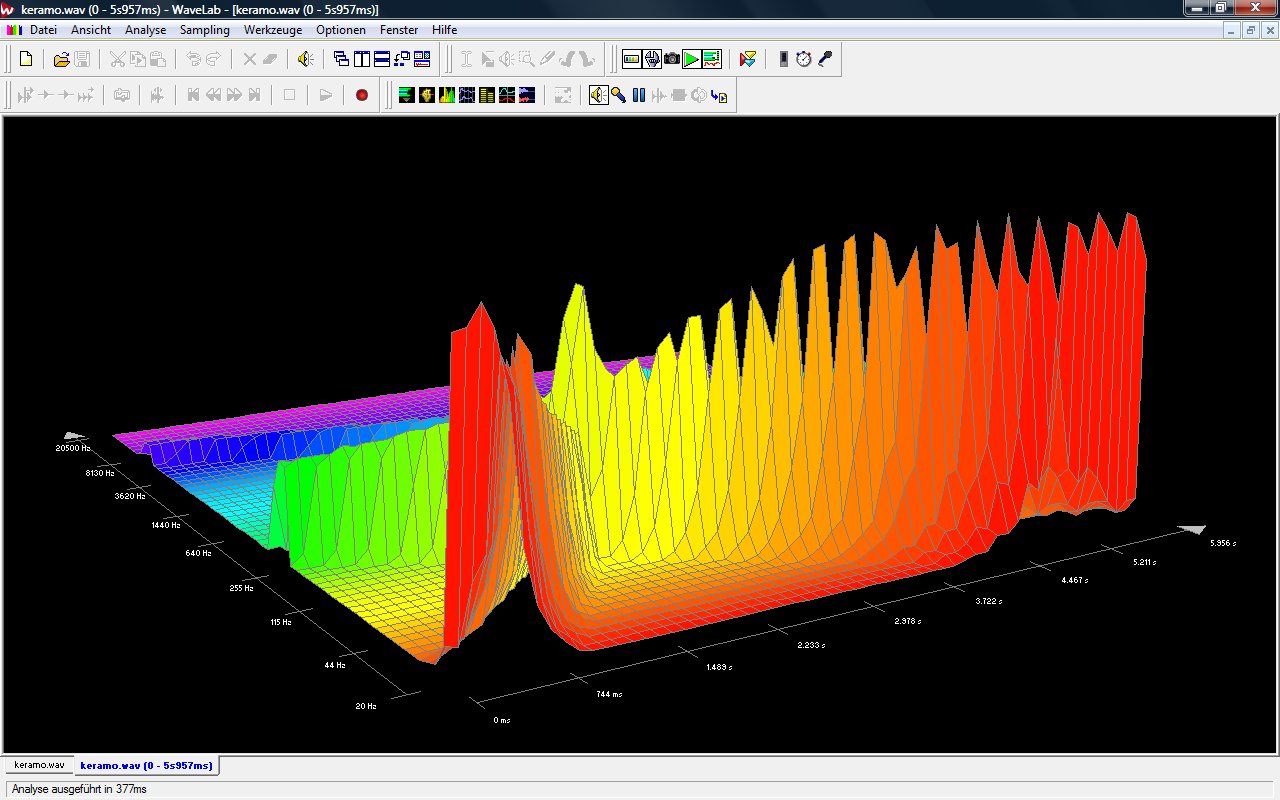The width and height of the screenshot is (1280, 800).
Task: Click the Open file folder icon
Action: point(61,59)
